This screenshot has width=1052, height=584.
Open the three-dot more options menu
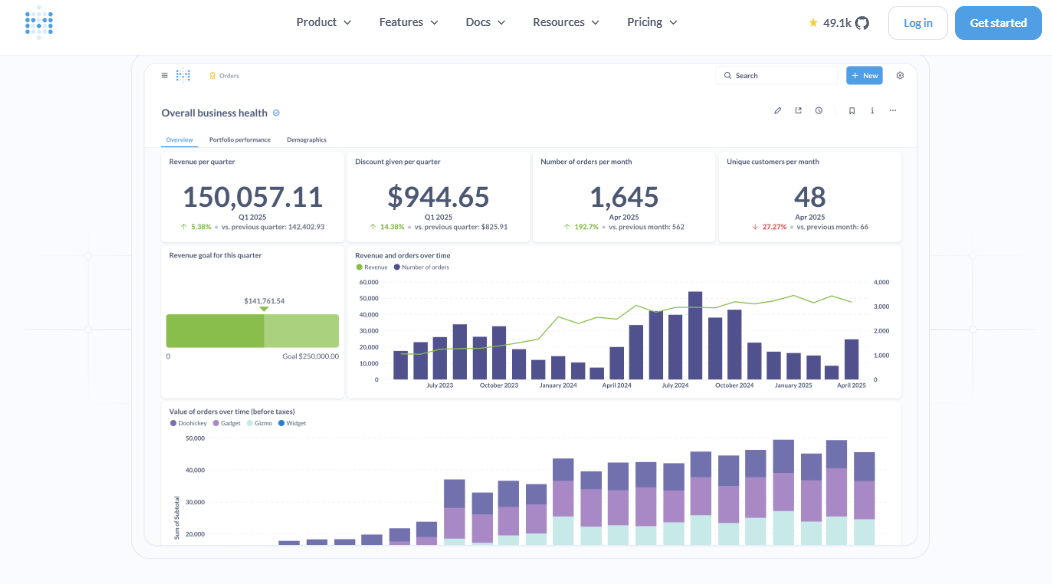(x=893, y=111)
